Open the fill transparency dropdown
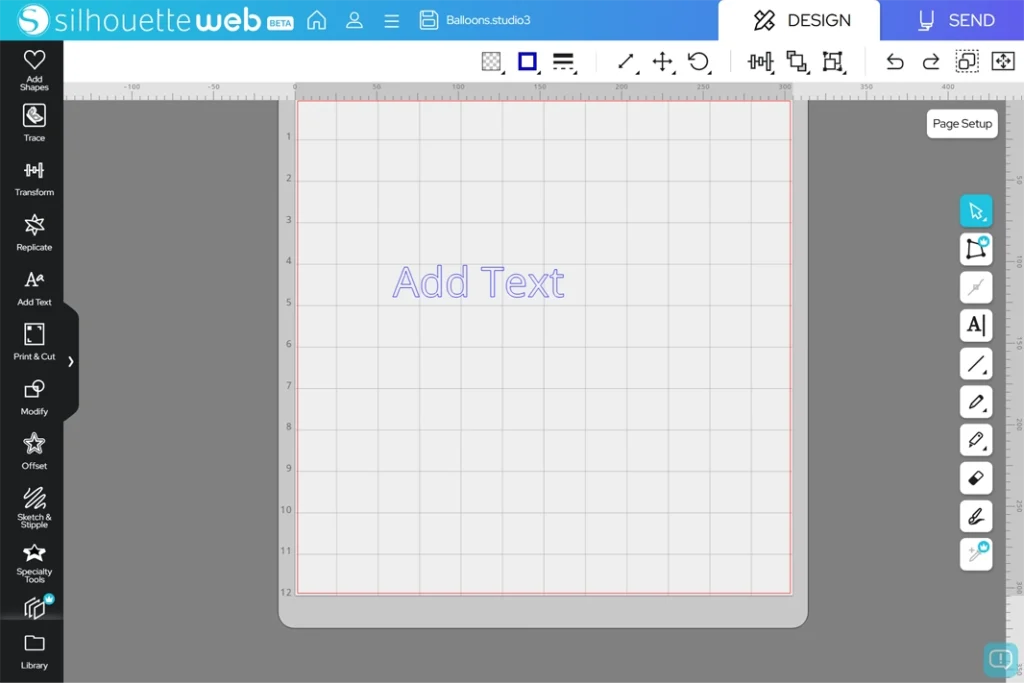This screenshot has height=683, width=1024. [x=491, y=62]
